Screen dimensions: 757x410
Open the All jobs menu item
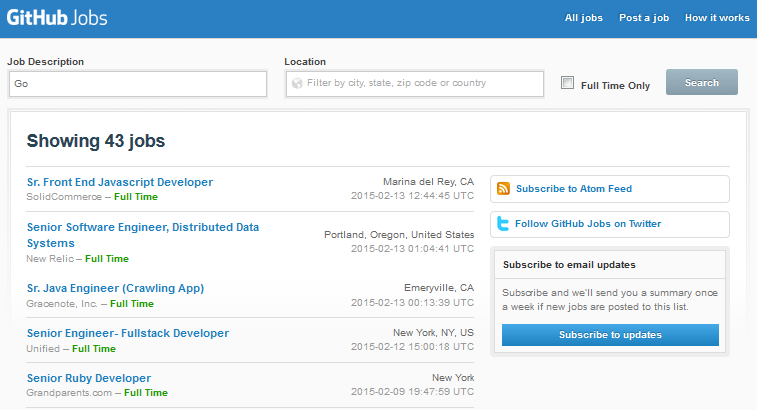584,18
